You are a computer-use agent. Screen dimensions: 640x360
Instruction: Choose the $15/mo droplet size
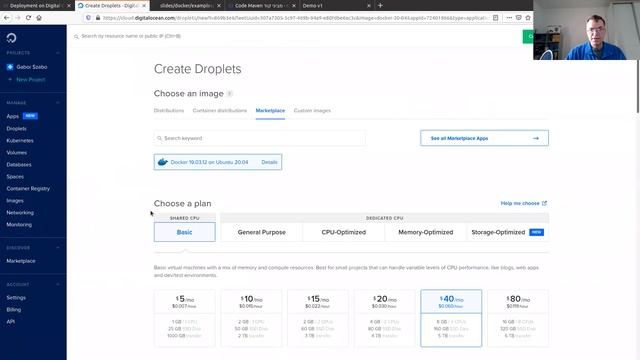pos(318,318)
